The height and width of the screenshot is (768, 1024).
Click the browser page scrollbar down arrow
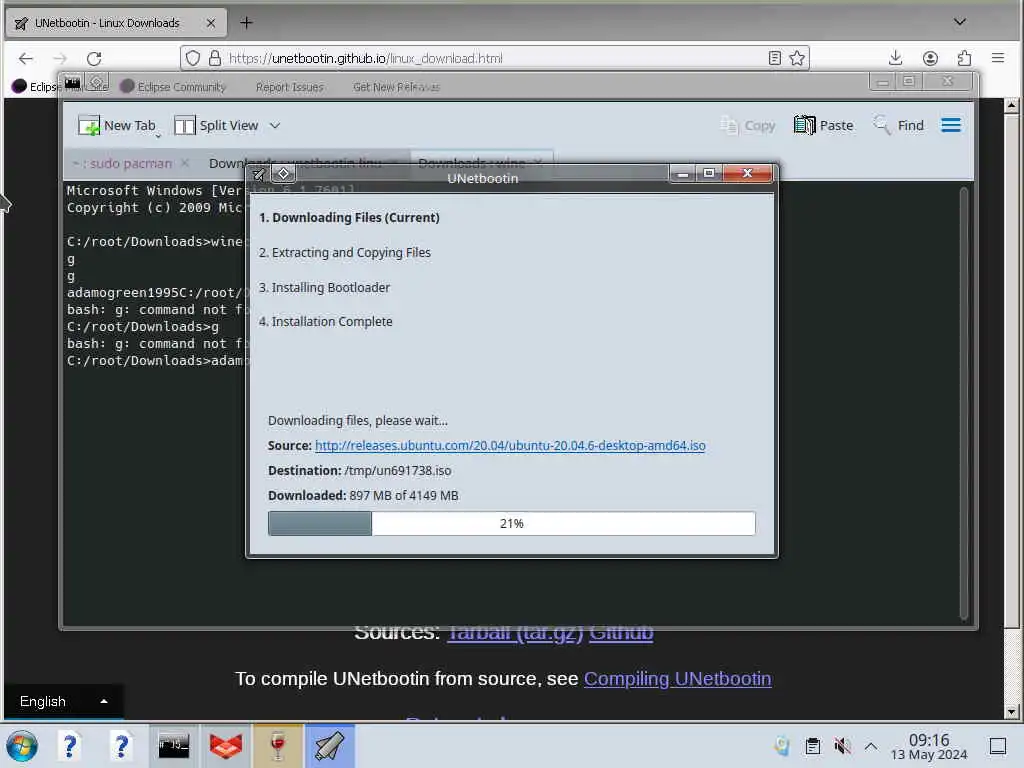point(1011,712)
